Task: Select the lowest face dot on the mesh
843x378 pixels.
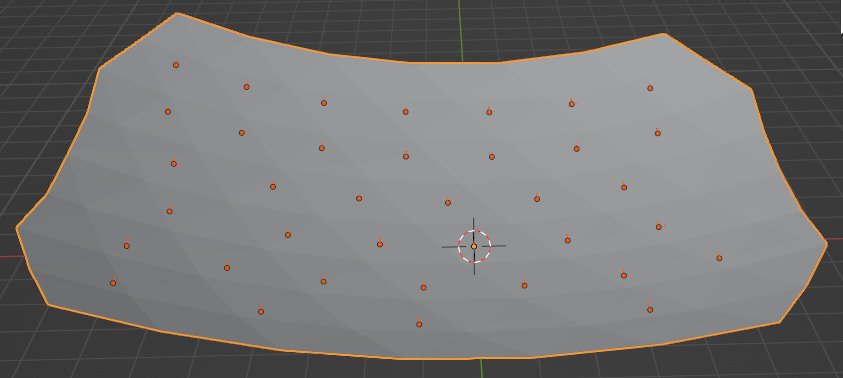Action: click(x=419, y=324)
